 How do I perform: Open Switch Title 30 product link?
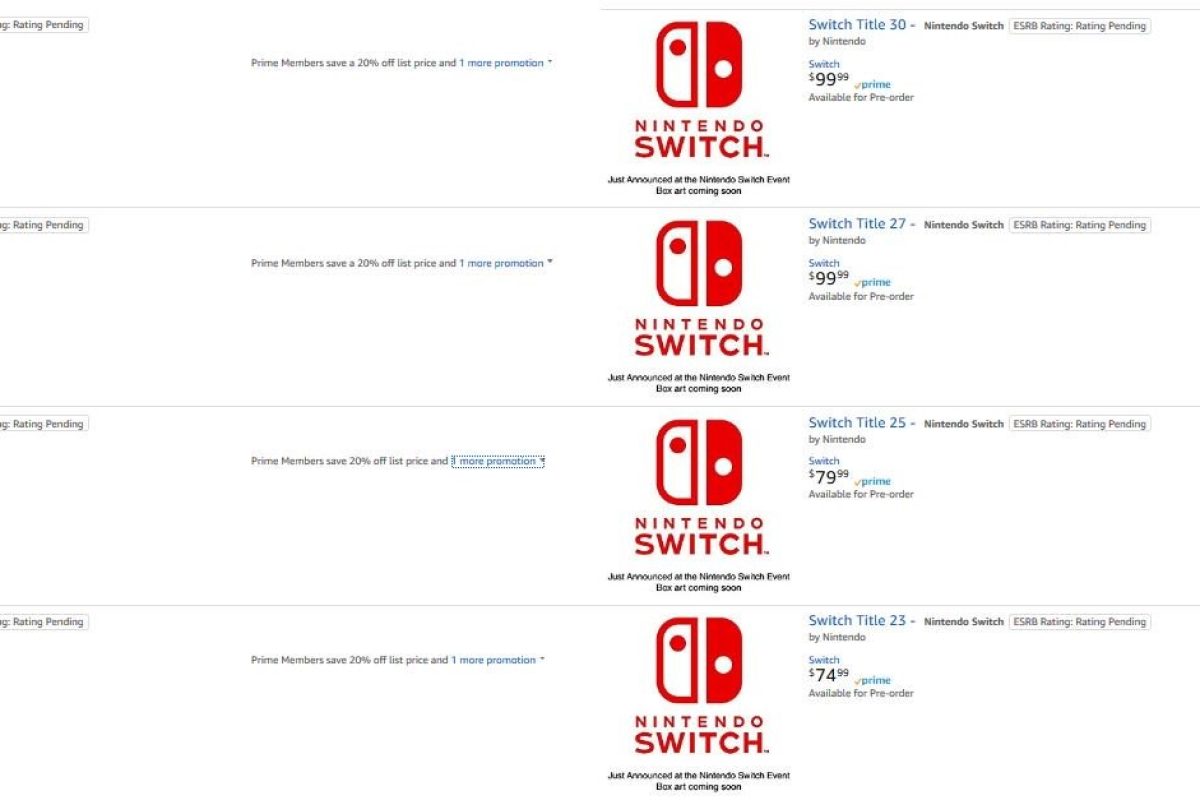[861, 25]
